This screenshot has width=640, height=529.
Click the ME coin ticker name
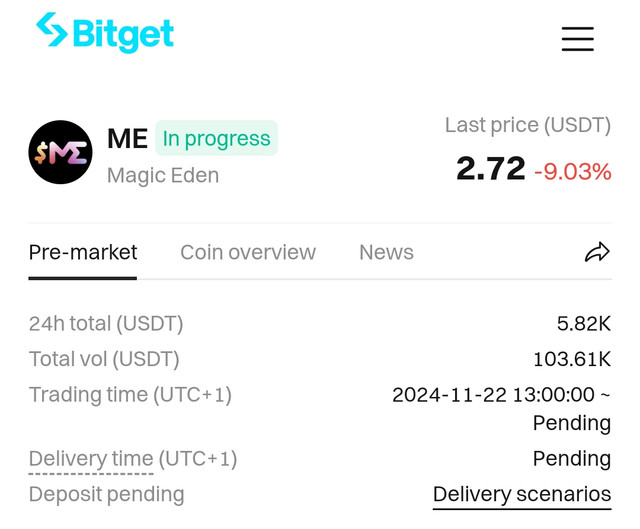tap(127, 138)
